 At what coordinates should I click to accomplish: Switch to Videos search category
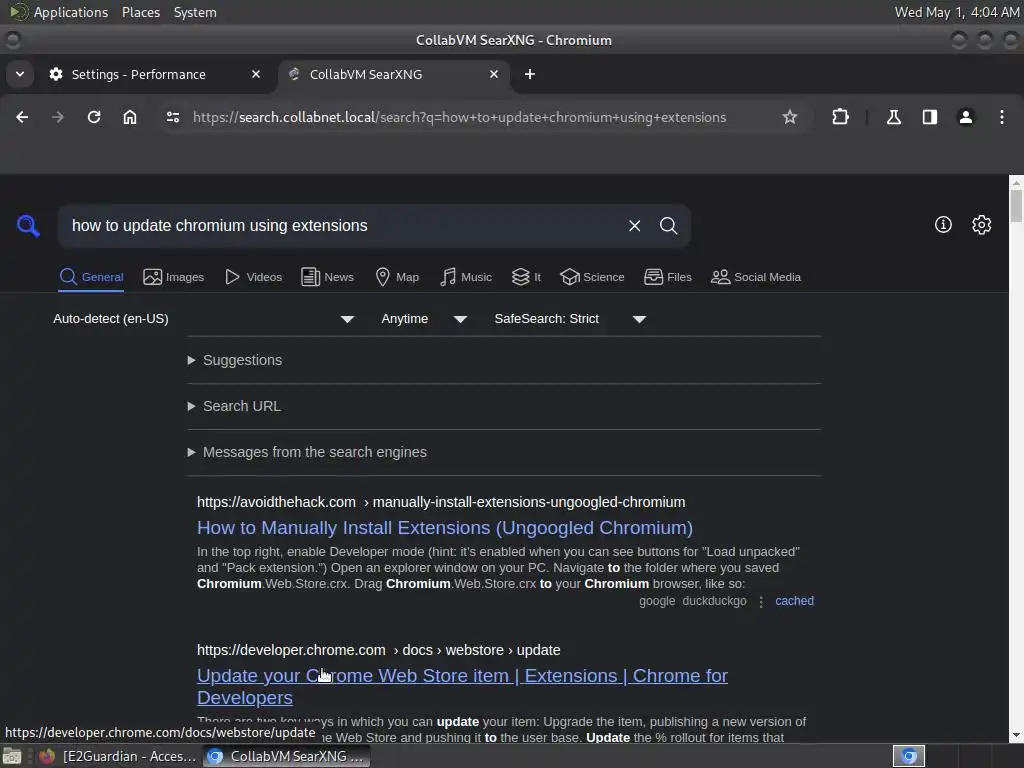click(253, 277)
